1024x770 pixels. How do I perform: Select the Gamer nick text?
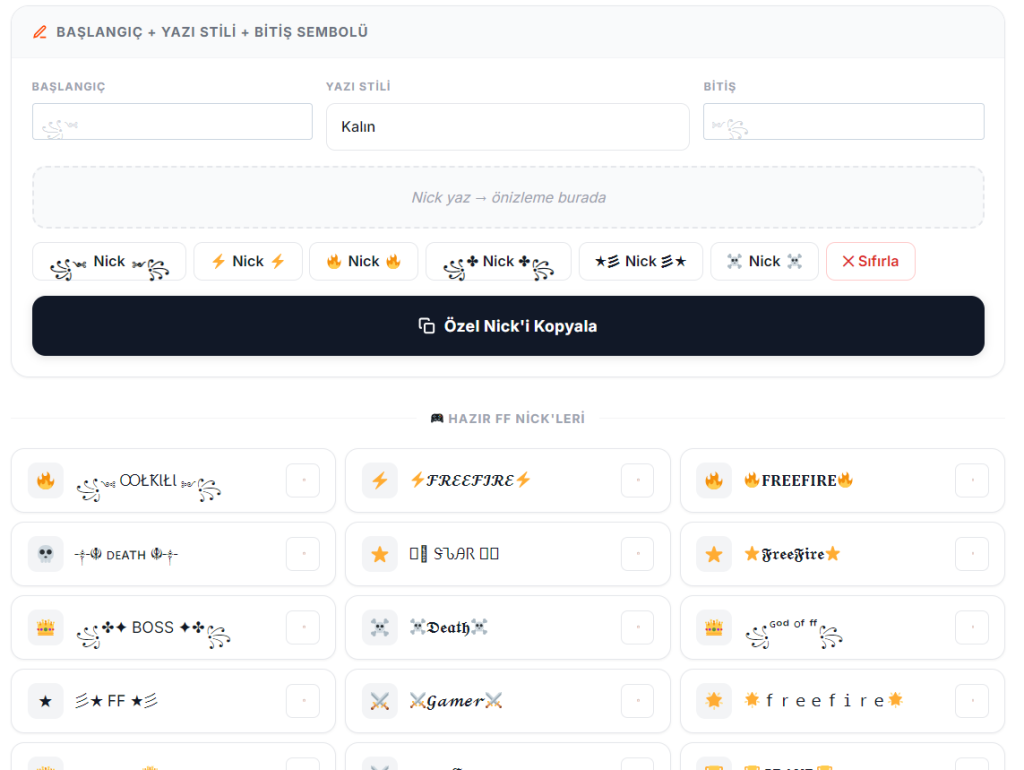pyautogui.click(x=456, y=701)
